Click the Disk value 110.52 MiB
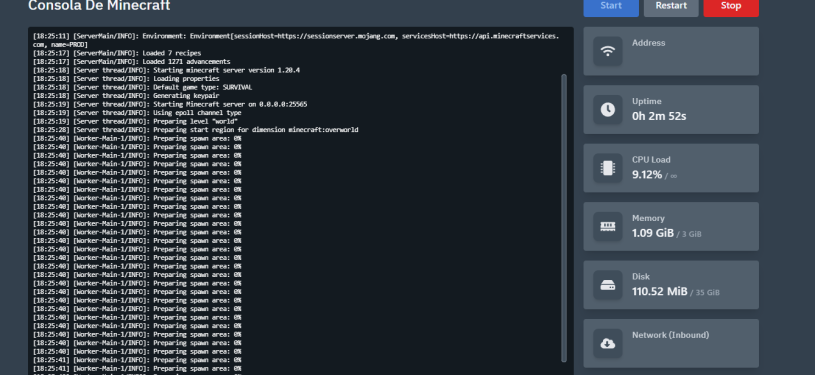 pos(660,291)
